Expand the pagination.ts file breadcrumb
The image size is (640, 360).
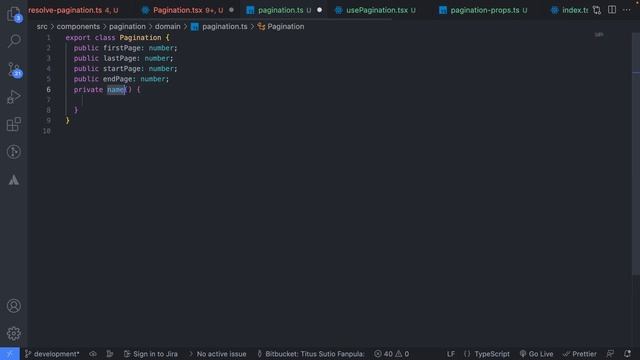pos(220,27)
